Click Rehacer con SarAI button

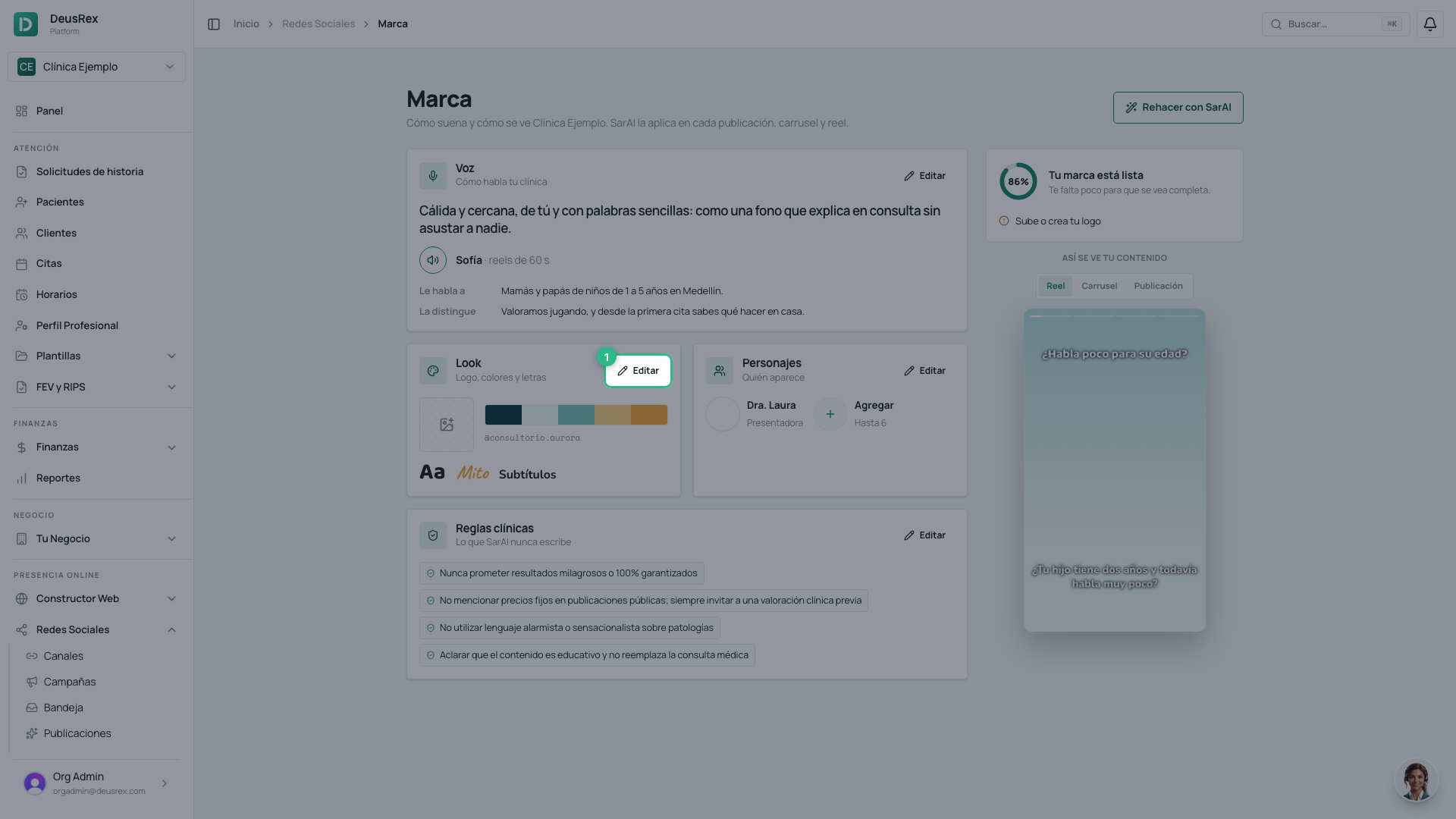[x=1178, y=108]
